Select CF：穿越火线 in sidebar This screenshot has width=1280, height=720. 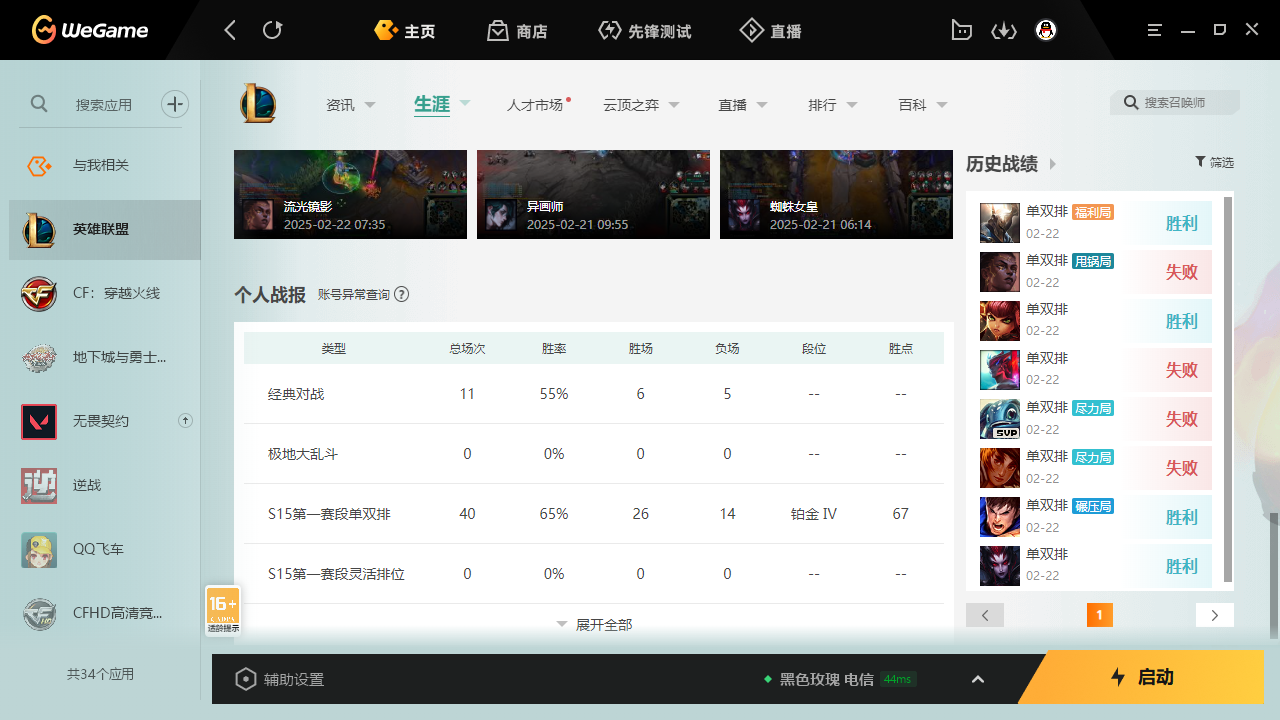point(105,293)
